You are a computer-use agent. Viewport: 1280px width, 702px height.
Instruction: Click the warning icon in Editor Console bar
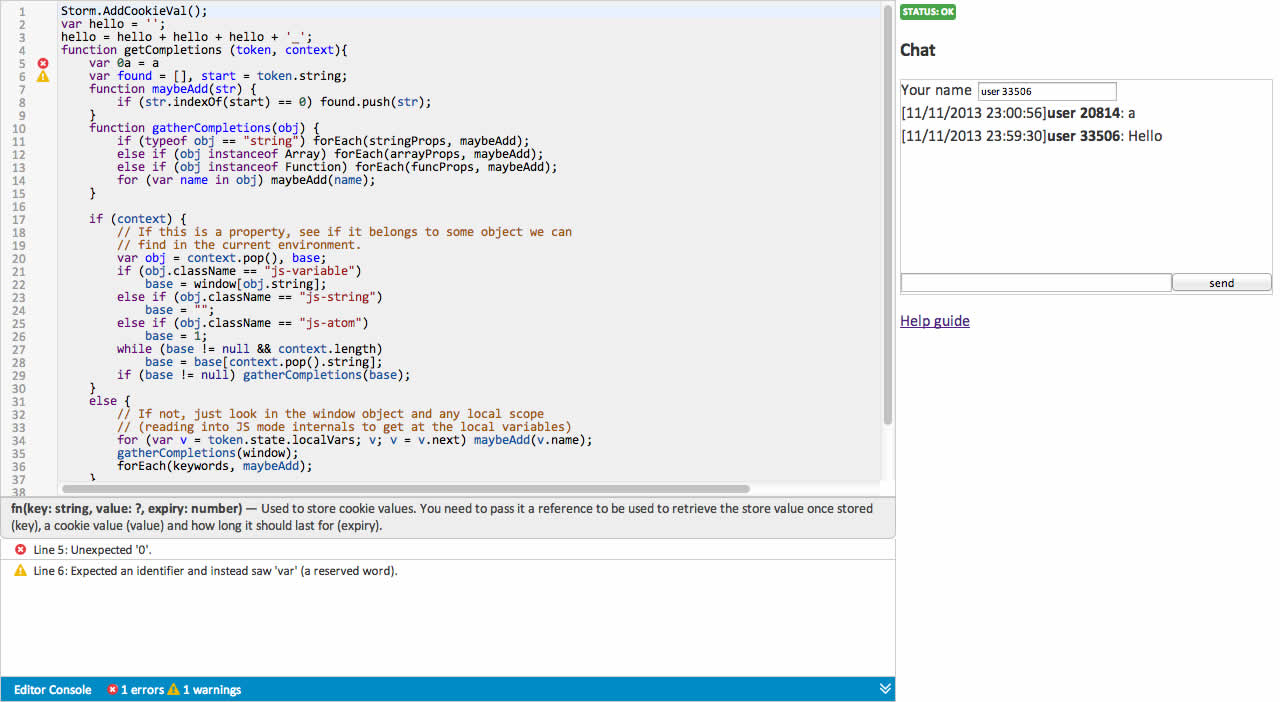(x=173, y=689)
